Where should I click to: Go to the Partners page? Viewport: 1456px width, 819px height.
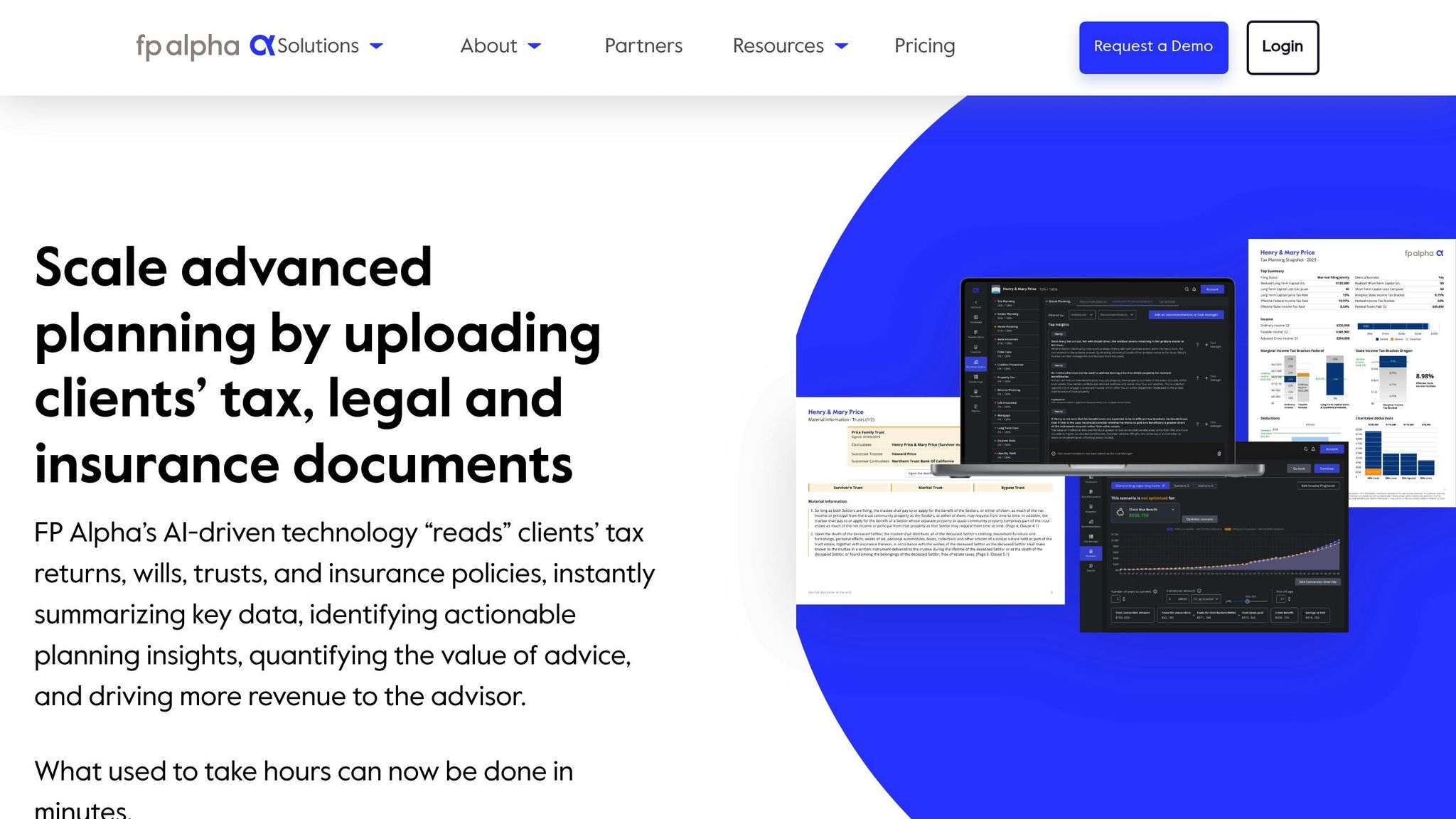pyautogui.click(x=643, y=46)
